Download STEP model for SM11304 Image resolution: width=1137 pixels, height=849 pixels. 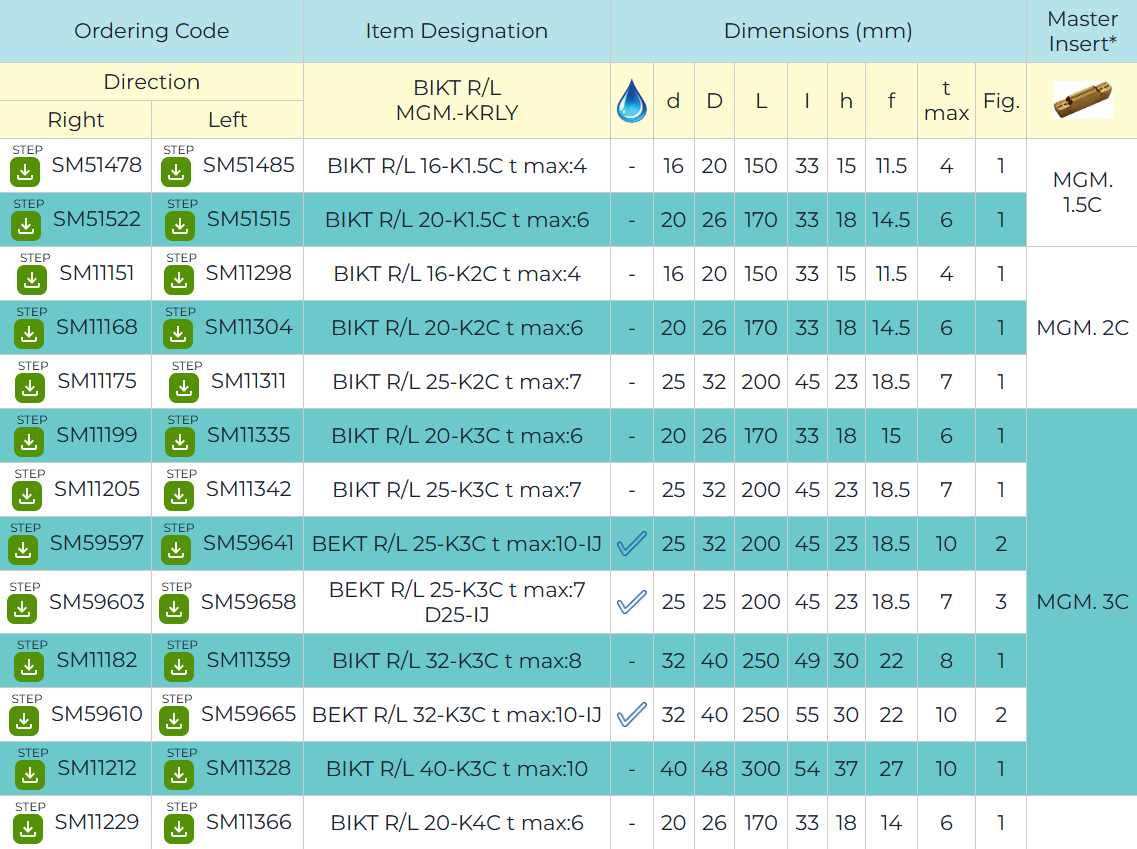pyautogui.click(x=180, y=333)
